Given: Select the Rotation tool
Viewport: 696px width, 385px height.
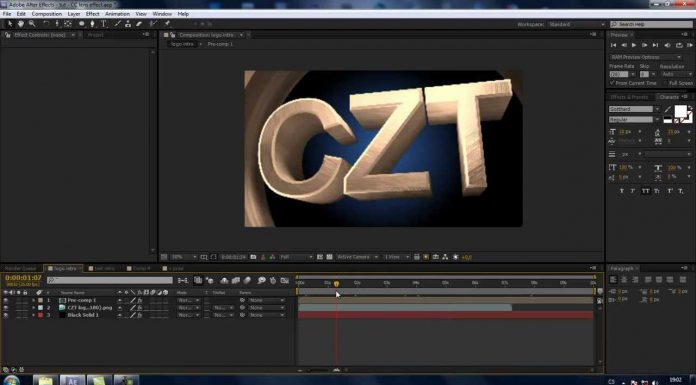Looking at the screenshot, I should tap(46, 24).
